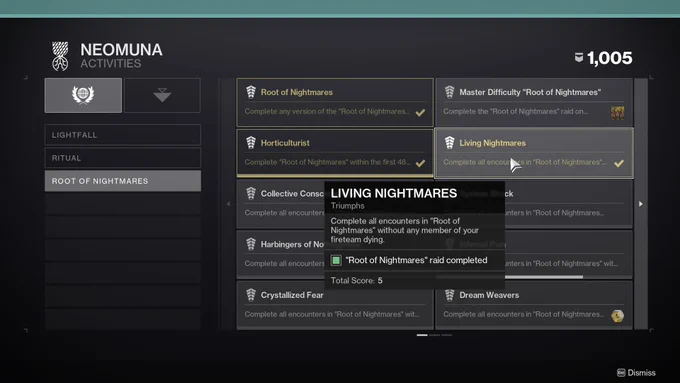
Task: Click the Esc key icon beside Dismiss
Action: click(x=621, y=373)
